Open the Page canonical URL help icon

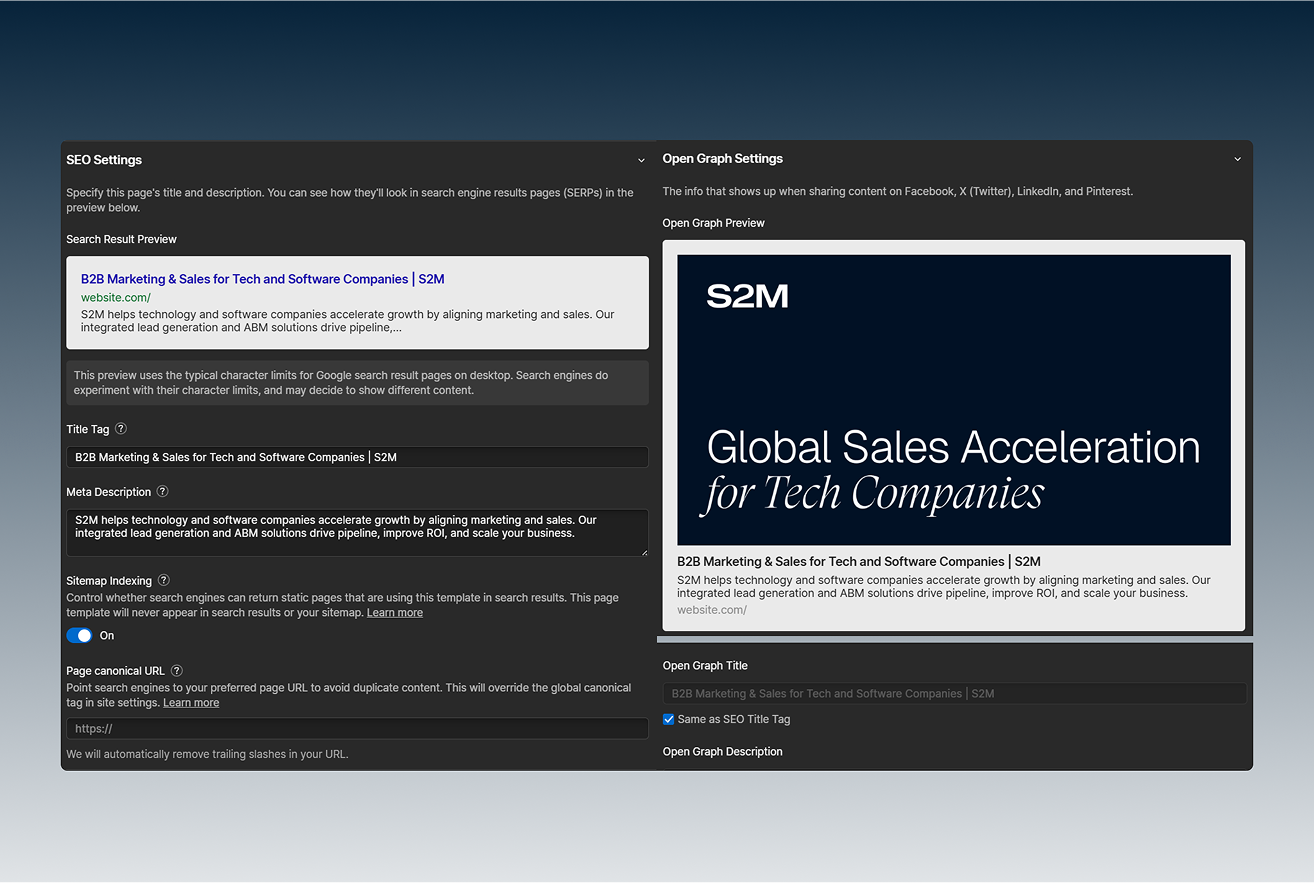pos(177,671)
